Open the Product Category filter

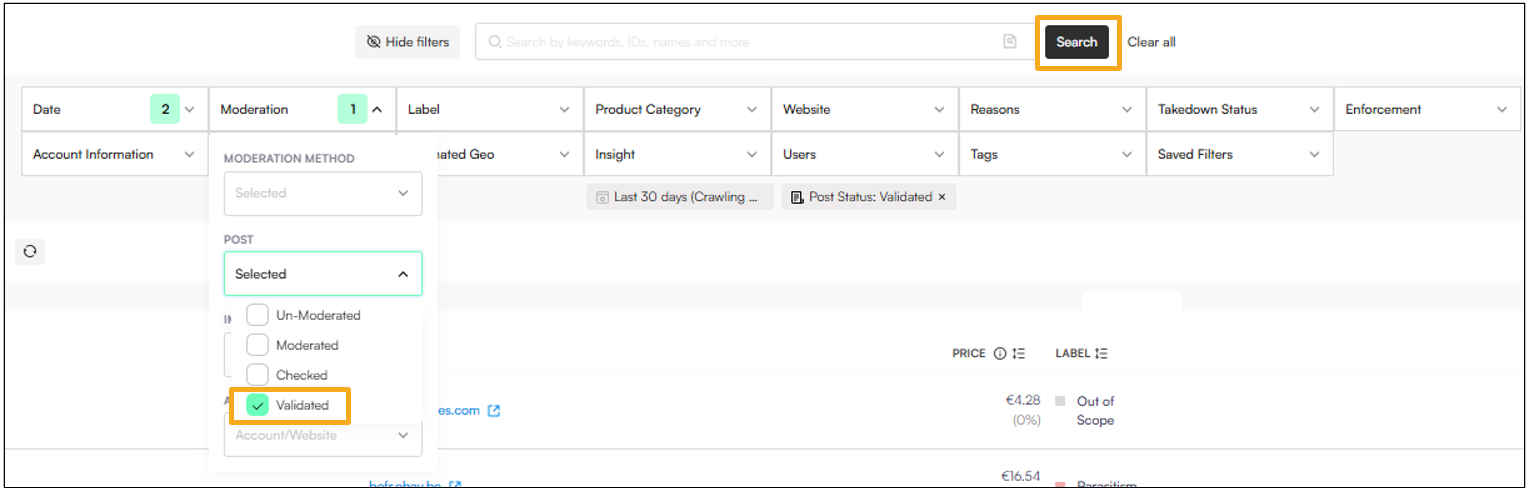tap(677, 110)
